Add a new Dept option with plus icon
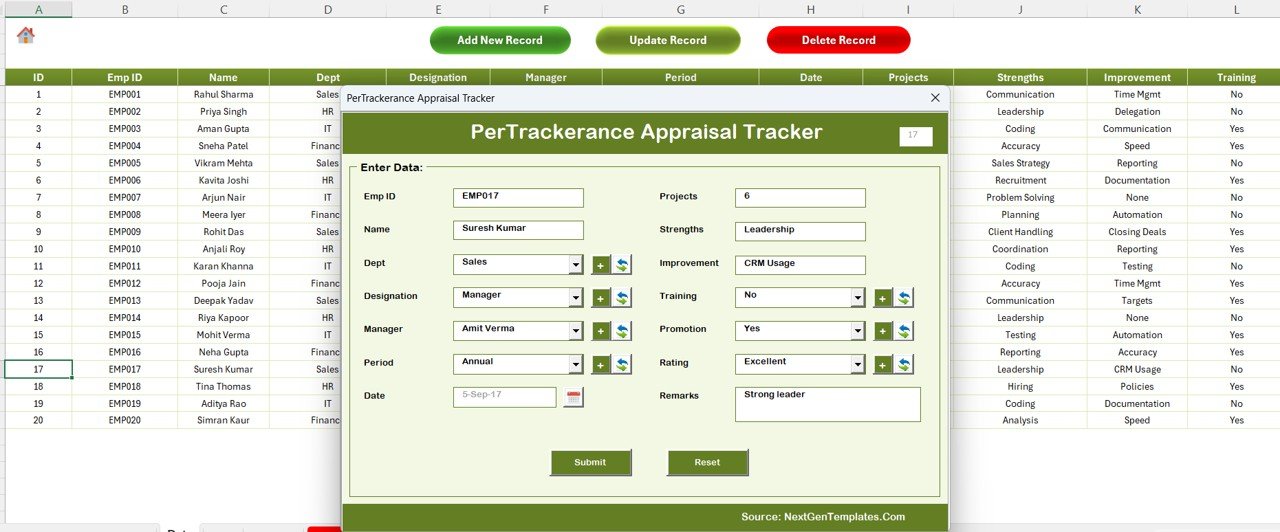This screenshot has height=532, width=1280. point(601,265)
